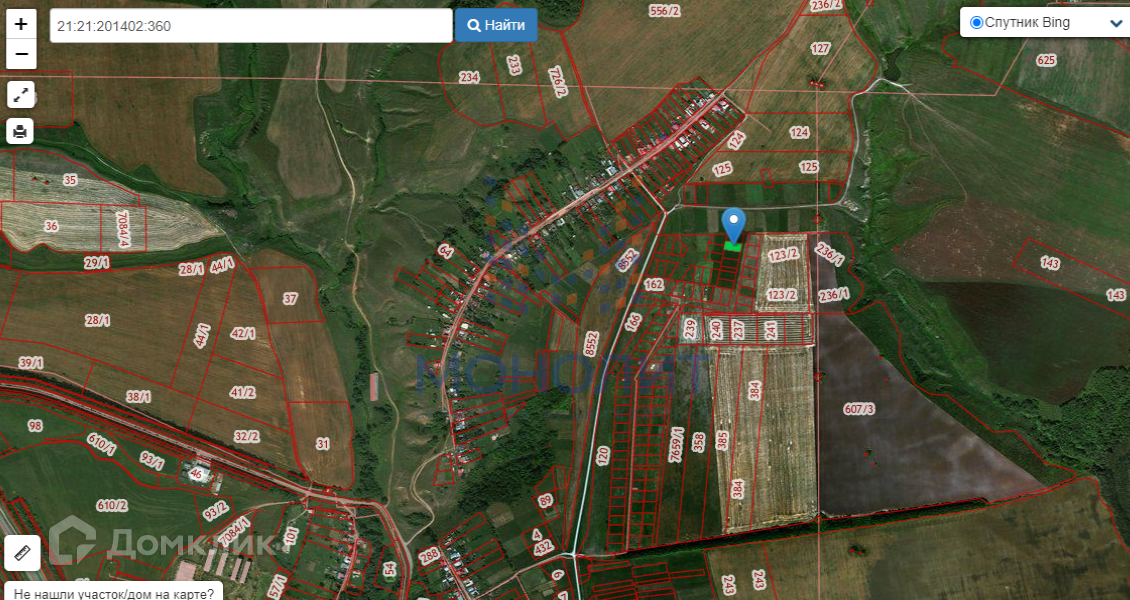The width and height of the screenshot is (1130, 600).
Task: Click parcel label 93/2
Action: [x=215, y=511]
